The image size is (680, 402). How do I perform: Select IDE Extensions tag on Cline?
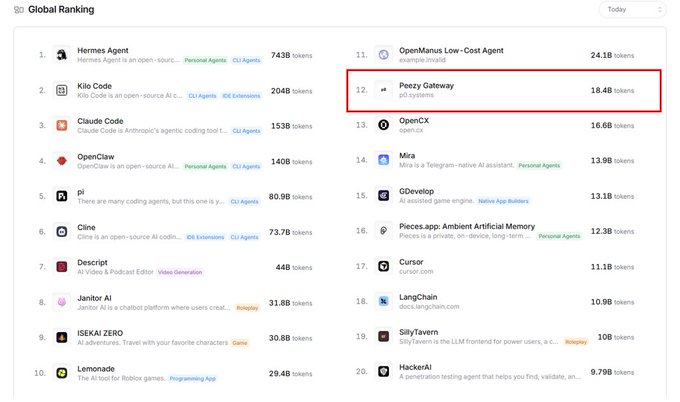click(205, 237)
